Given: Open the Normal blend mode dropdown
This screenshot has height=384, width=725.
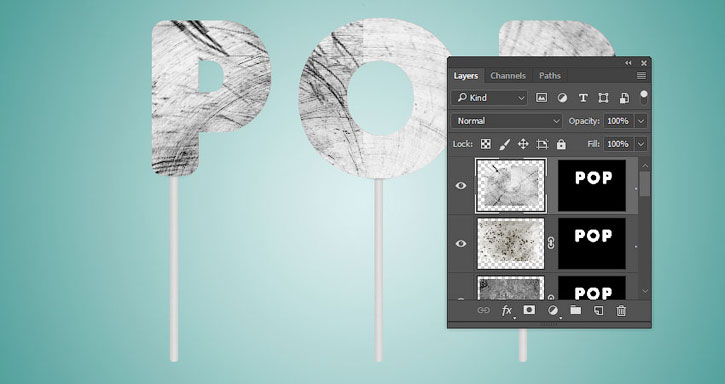Looking at the screenshot, I should [507, 121].
